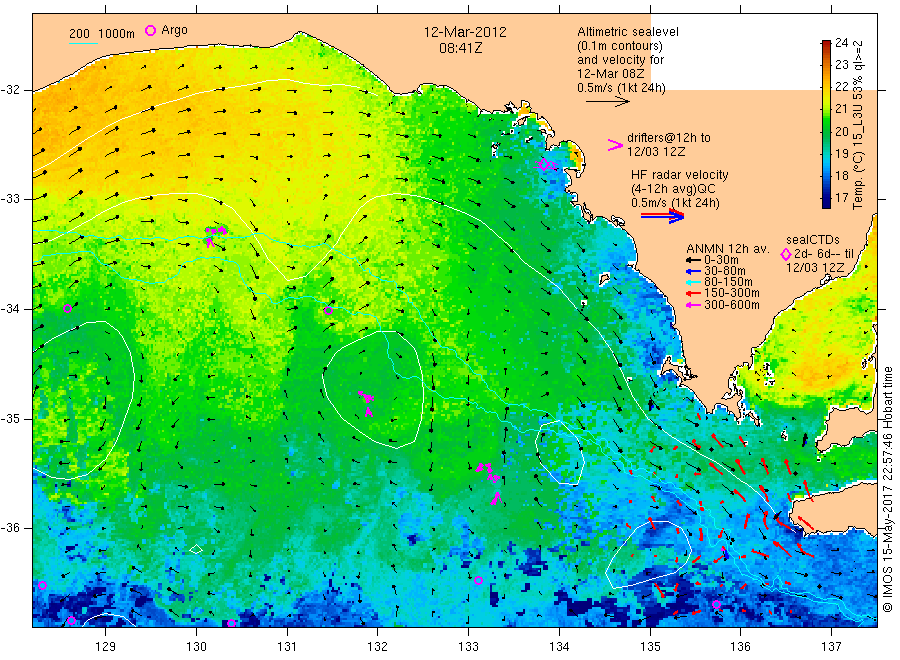
Task: Click the '12-Mar 08Z' altimetry time text
Action: (611, 73)
